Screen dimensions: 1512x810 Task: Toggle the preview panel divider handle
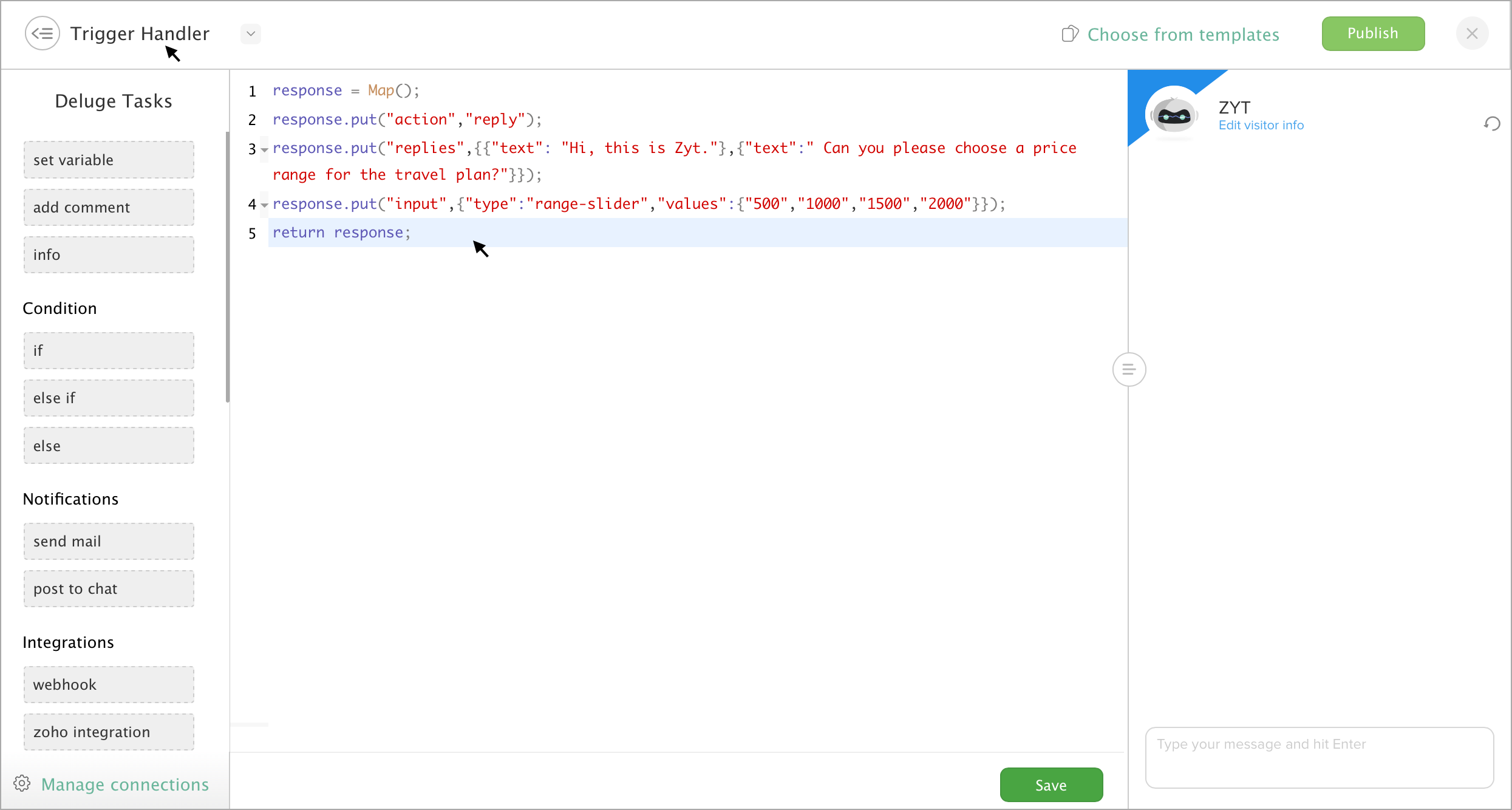1129,369
